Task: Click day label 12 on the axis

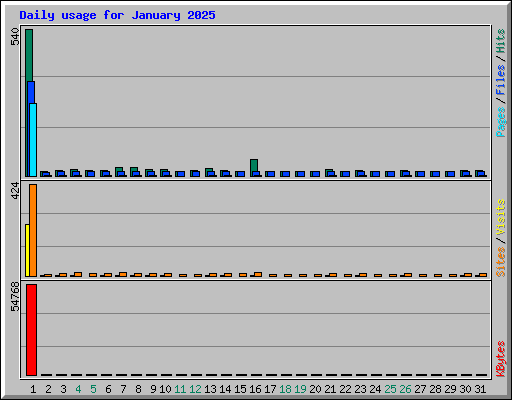Action: pos(195,389)
